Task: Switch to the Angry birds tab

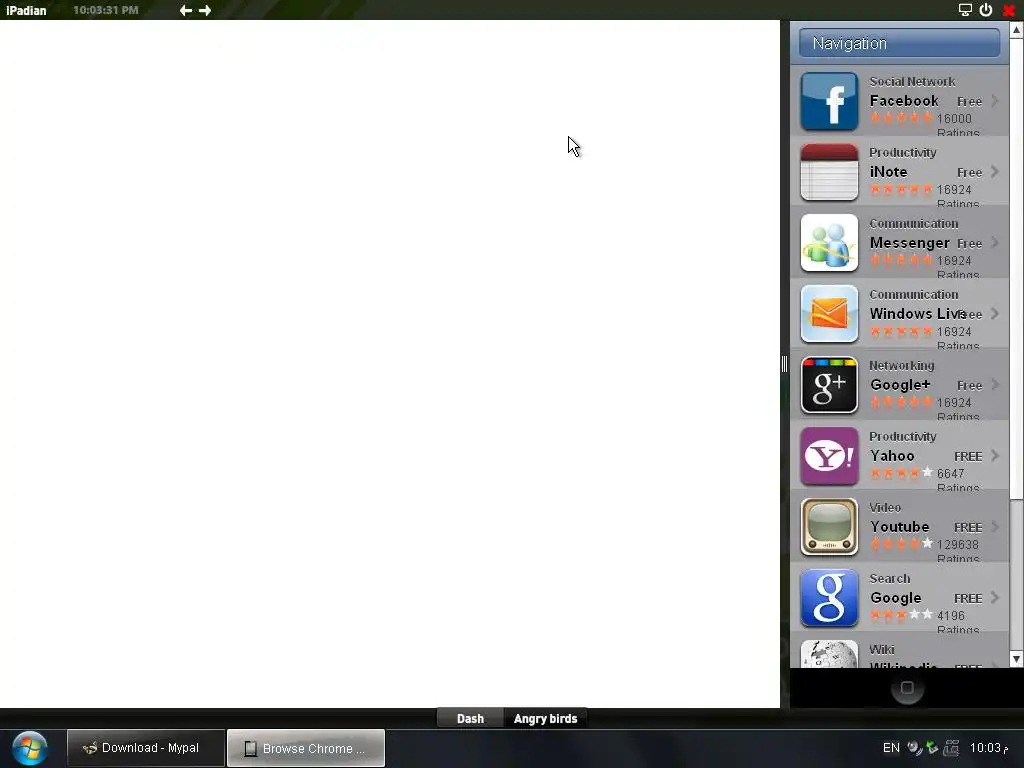Action: click(x=545, y=718)
